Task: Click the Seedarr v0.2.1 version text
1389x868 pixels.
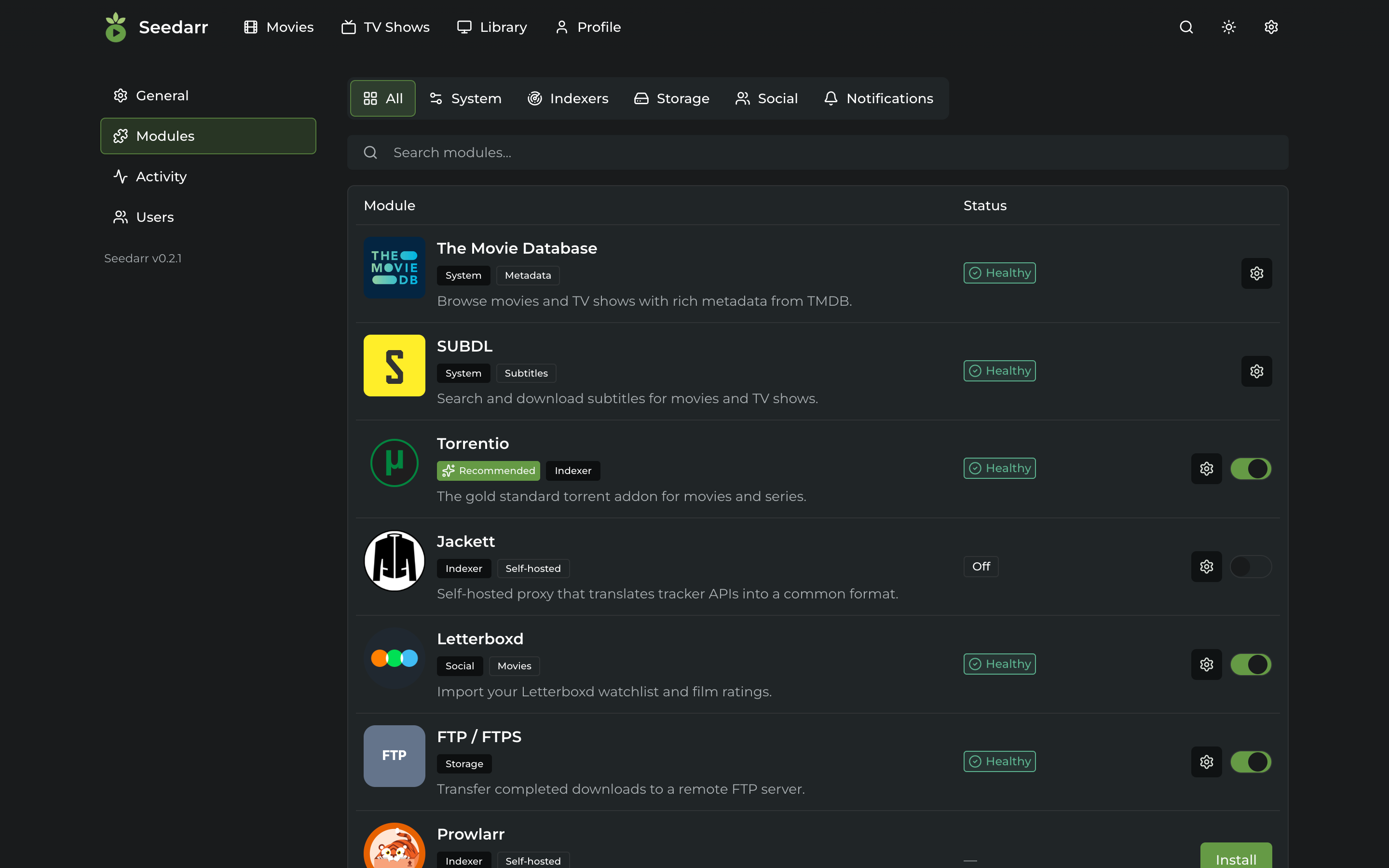Action: click(x=143, y=258)
